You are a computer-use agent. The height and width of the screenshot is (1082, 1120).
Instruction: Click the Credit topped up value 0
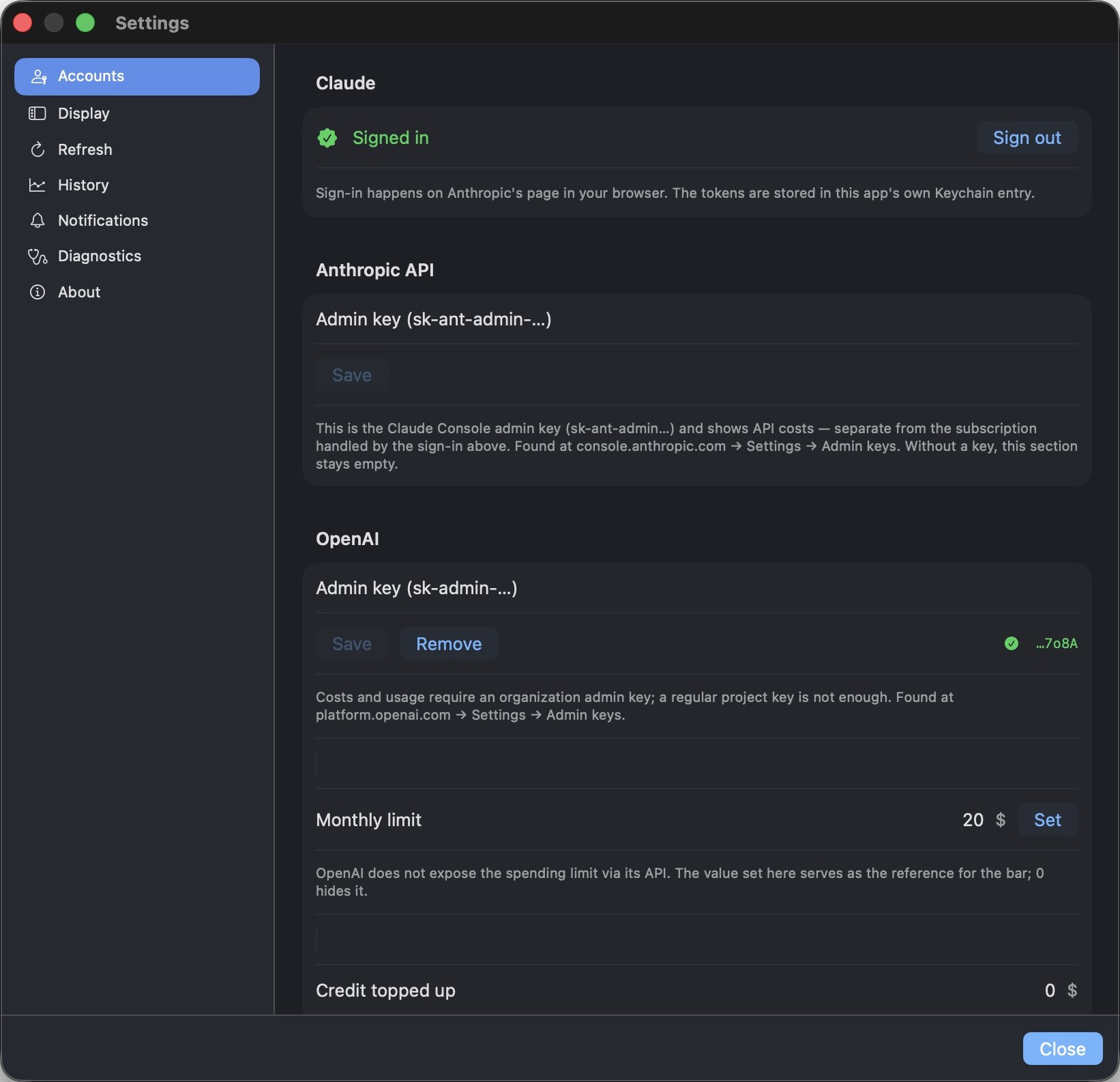(x=1050, y=991)
